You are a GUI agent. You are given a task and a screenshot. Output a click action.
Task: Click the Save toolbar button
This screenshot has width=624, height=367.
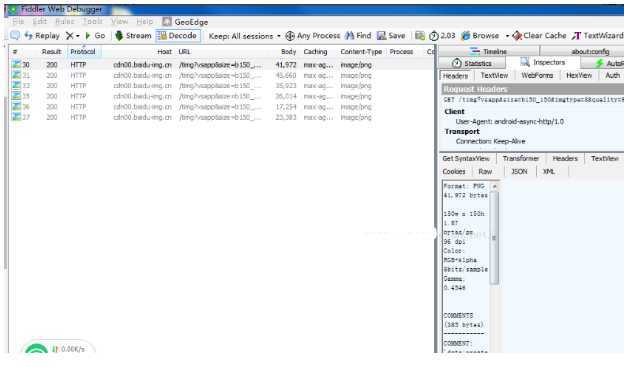click(391, 36)
